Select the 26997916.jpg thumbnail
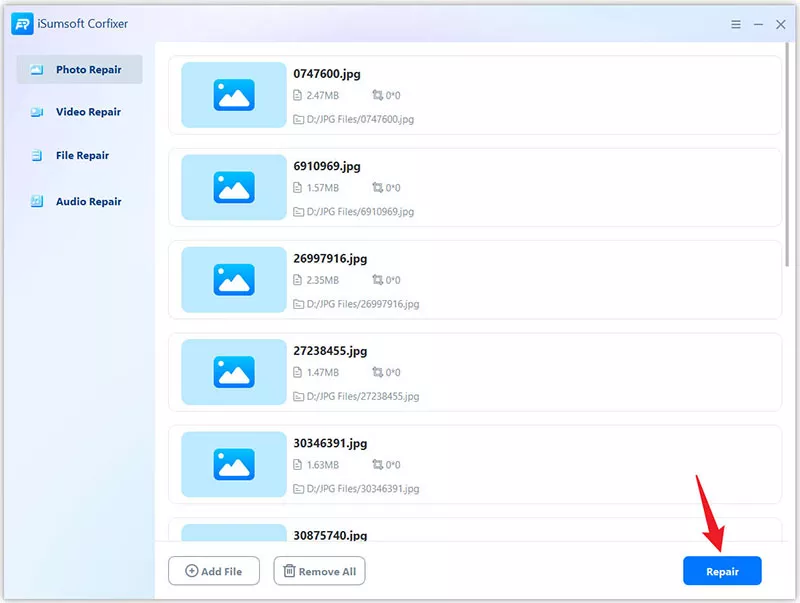Viewport: 800px width, 603px height. tap(234, 280)
